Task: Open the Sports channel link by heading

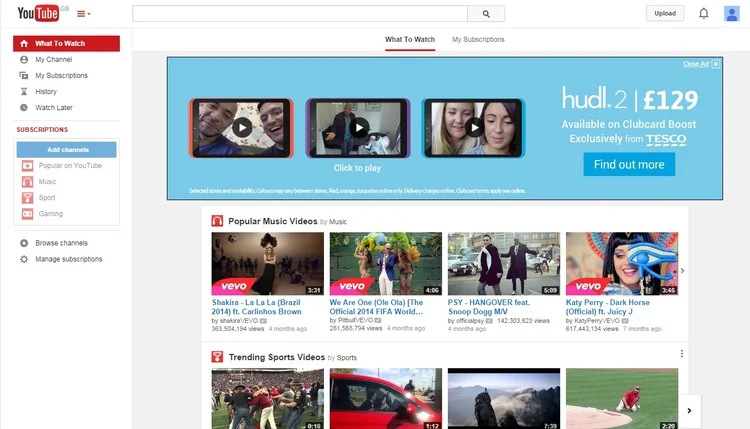Action: coord(346,358)
